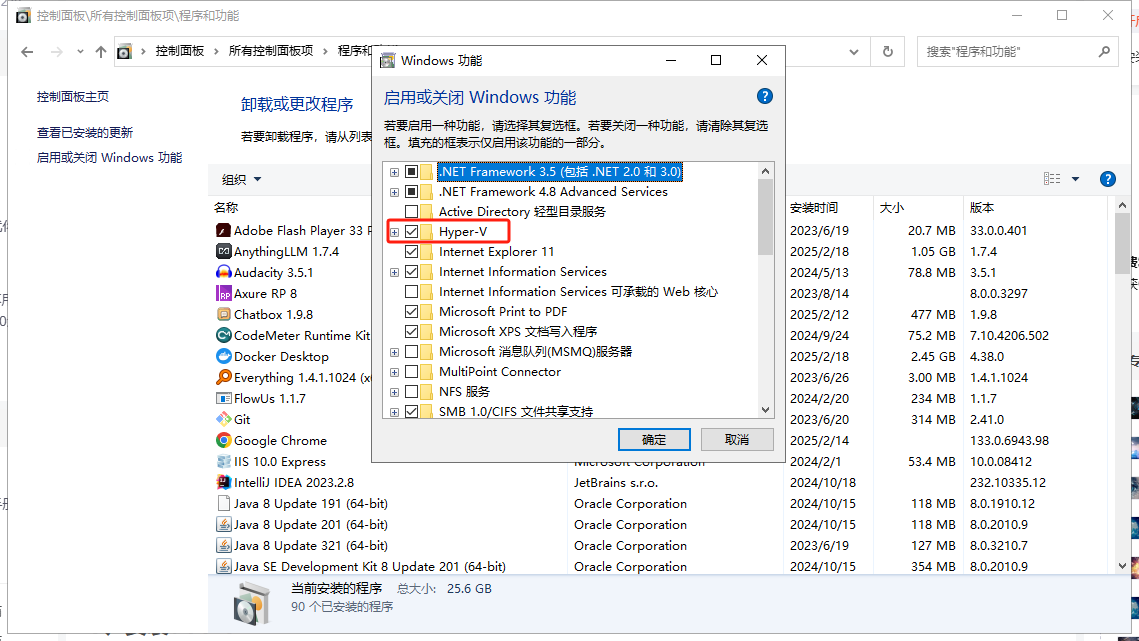1139x641 pixels.
Task: Click the Windows Features list scrollbar thumb
Action: (765, 217)
